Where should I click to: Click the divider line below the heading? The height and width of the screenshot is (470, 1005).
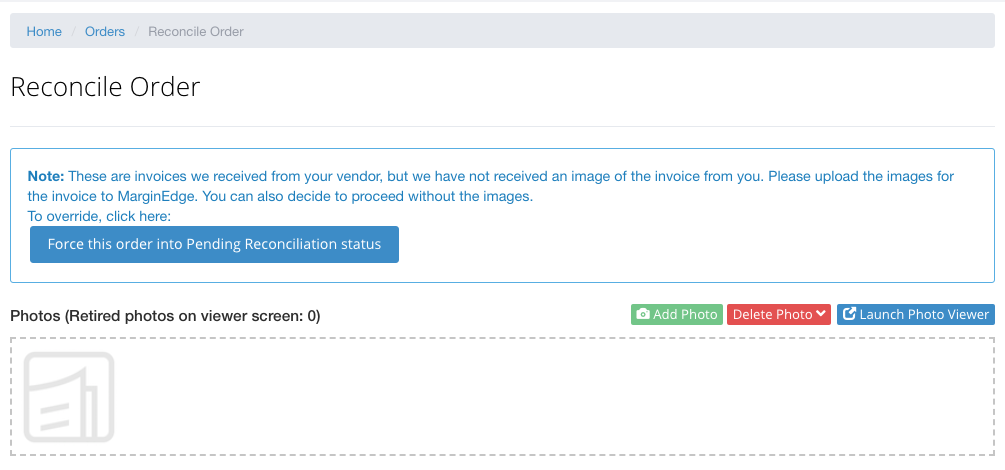click(502, 127)
